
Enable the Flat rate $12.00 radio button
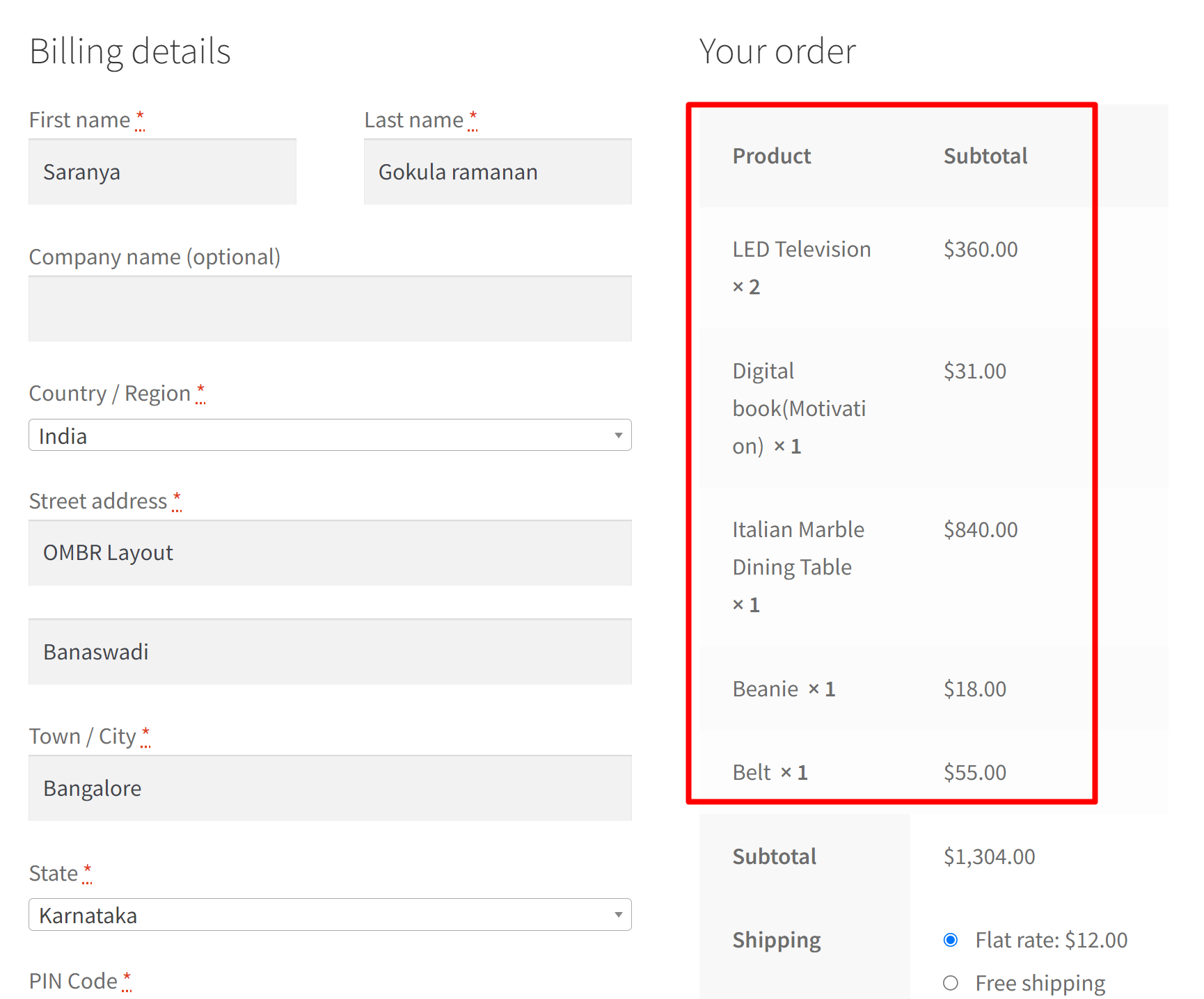[x=951, y=939]
